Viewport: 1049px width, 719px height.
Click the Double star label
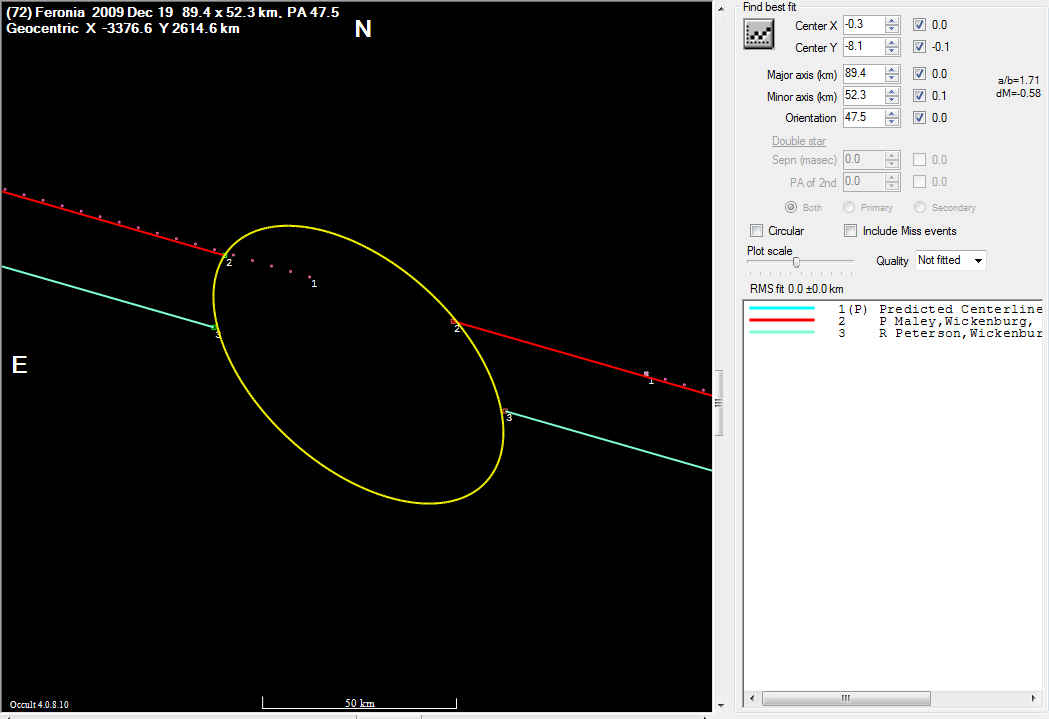point(799,141)
